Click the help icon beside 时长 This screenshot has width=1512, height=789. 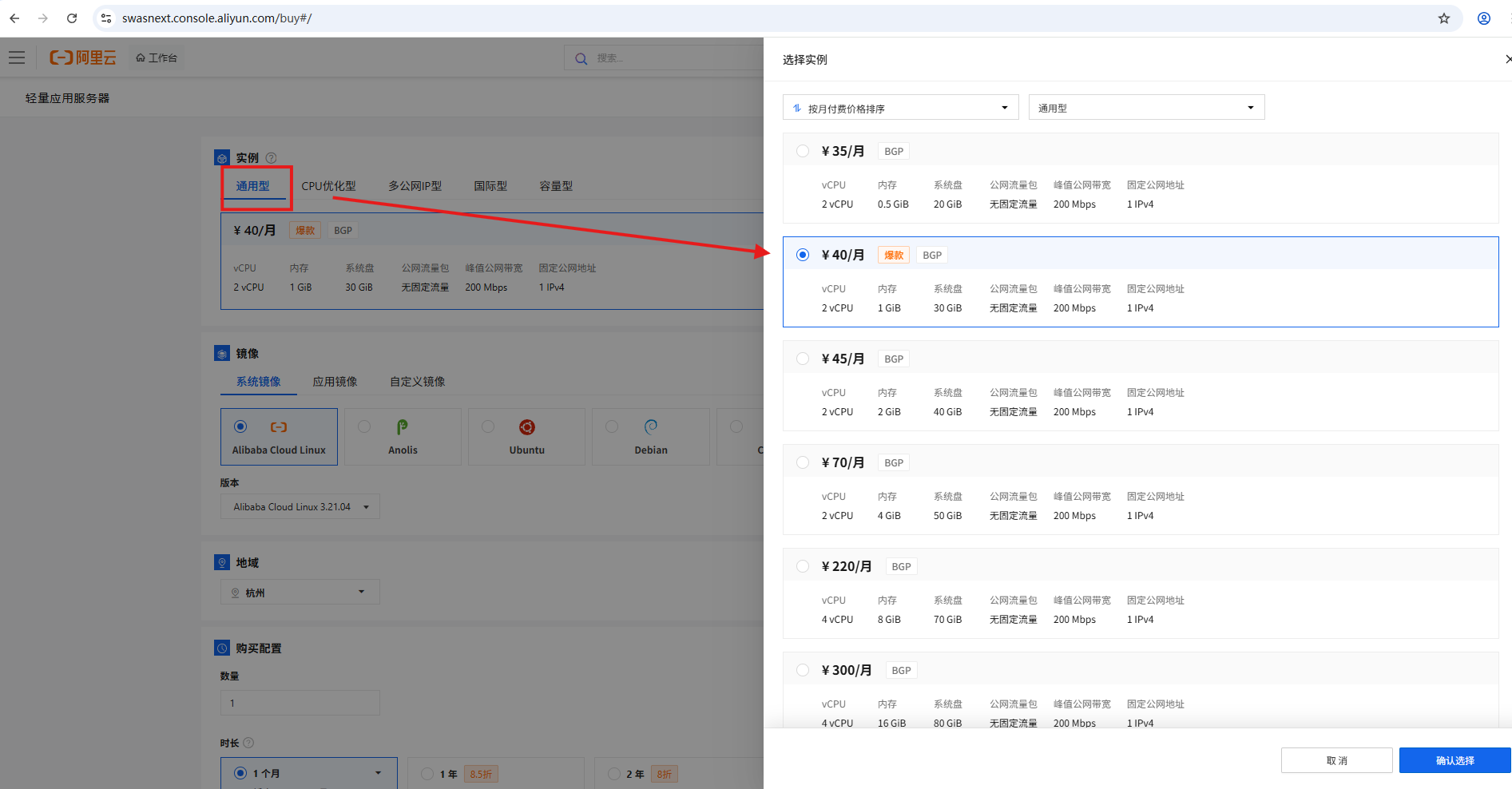pyautogui.click(x=248, y=743)
